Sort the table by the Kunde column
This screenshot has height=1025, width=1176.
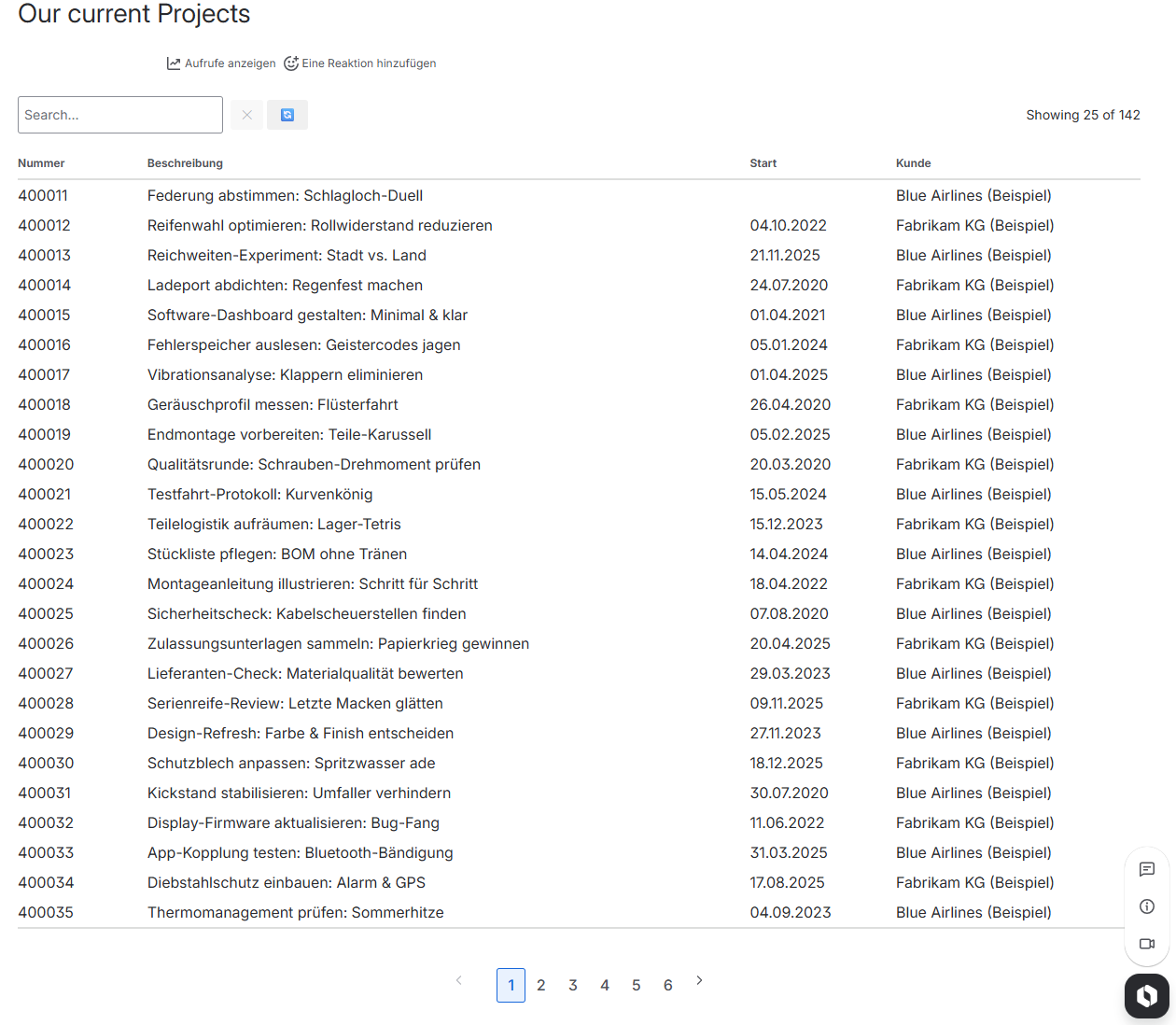[913, 162]
